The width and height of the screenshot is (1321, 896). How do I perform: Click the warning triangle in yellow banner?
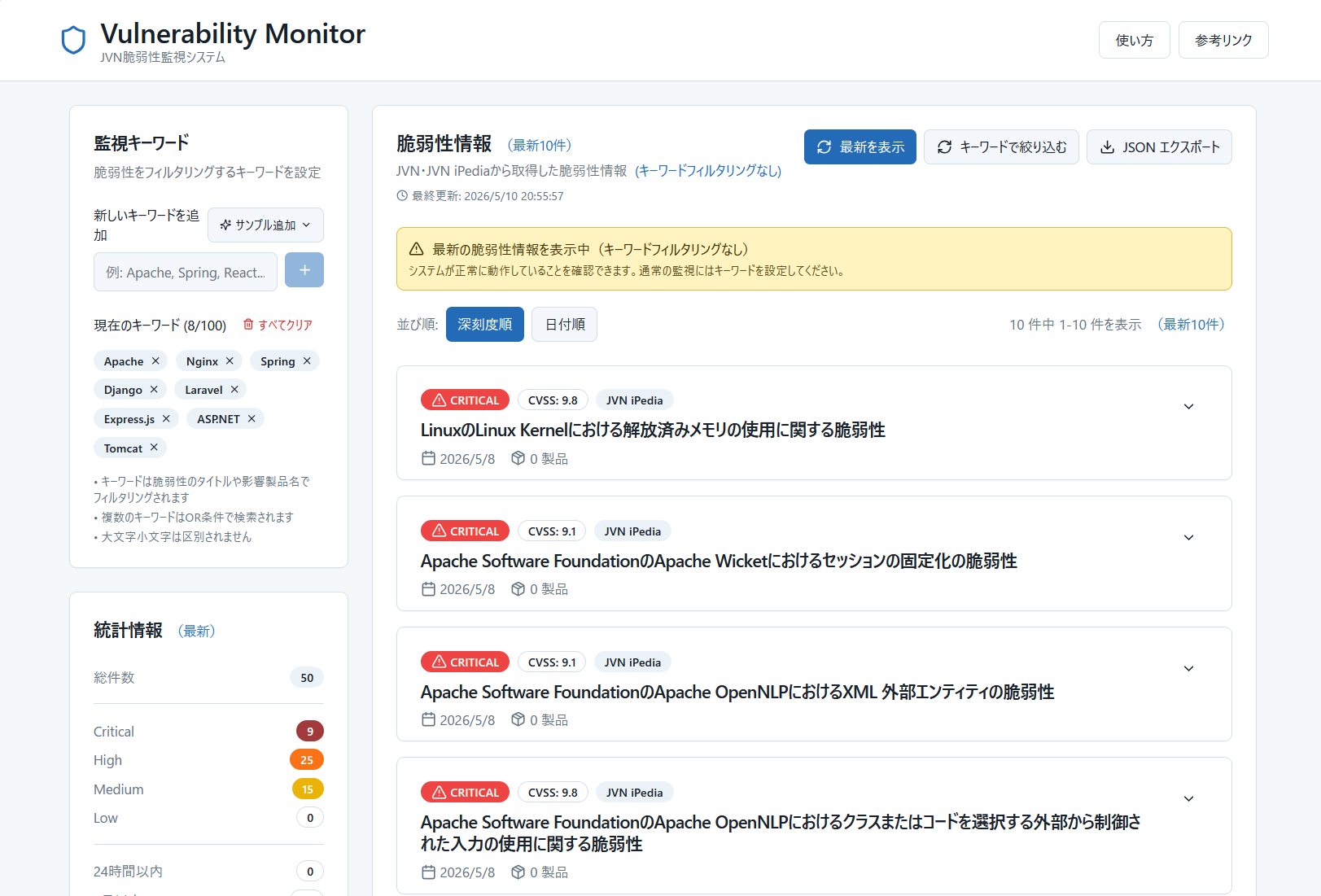[x=416, y=249]
